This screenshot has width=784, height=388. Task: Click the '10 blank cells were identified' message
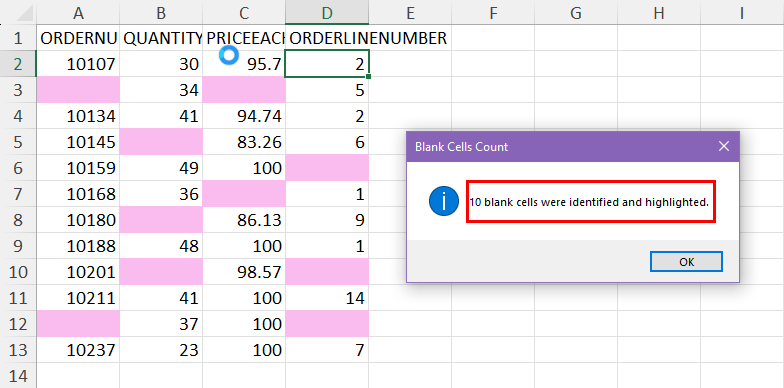coord(589,202)
